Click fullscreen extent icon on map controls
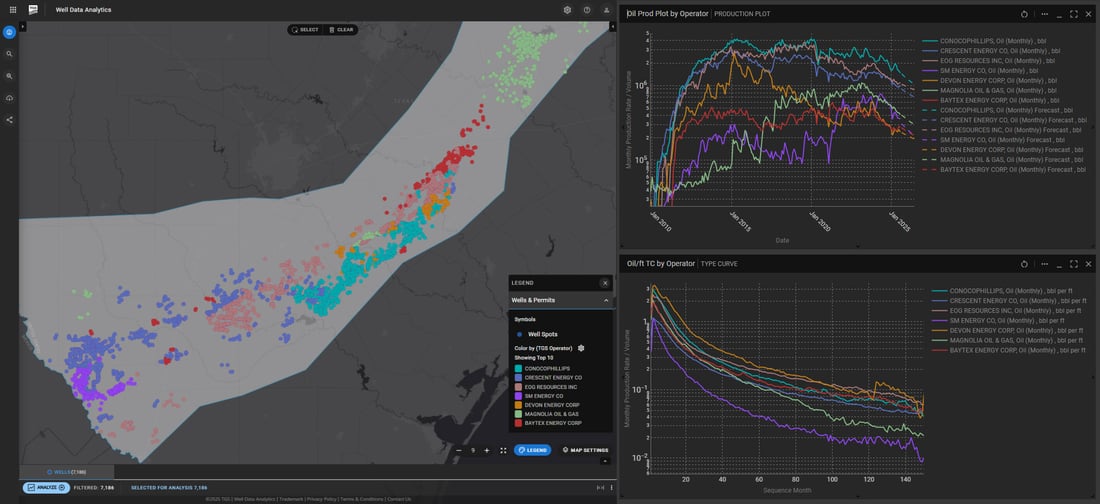The image size is (1100, 504). pyautogui.click(x=503, y=450)
